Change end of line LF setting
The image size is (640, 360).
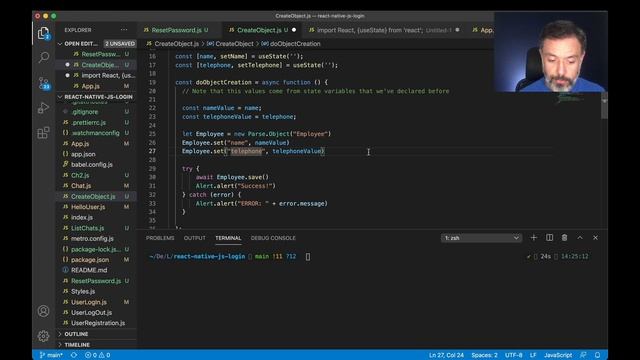(x=533, y=355)
